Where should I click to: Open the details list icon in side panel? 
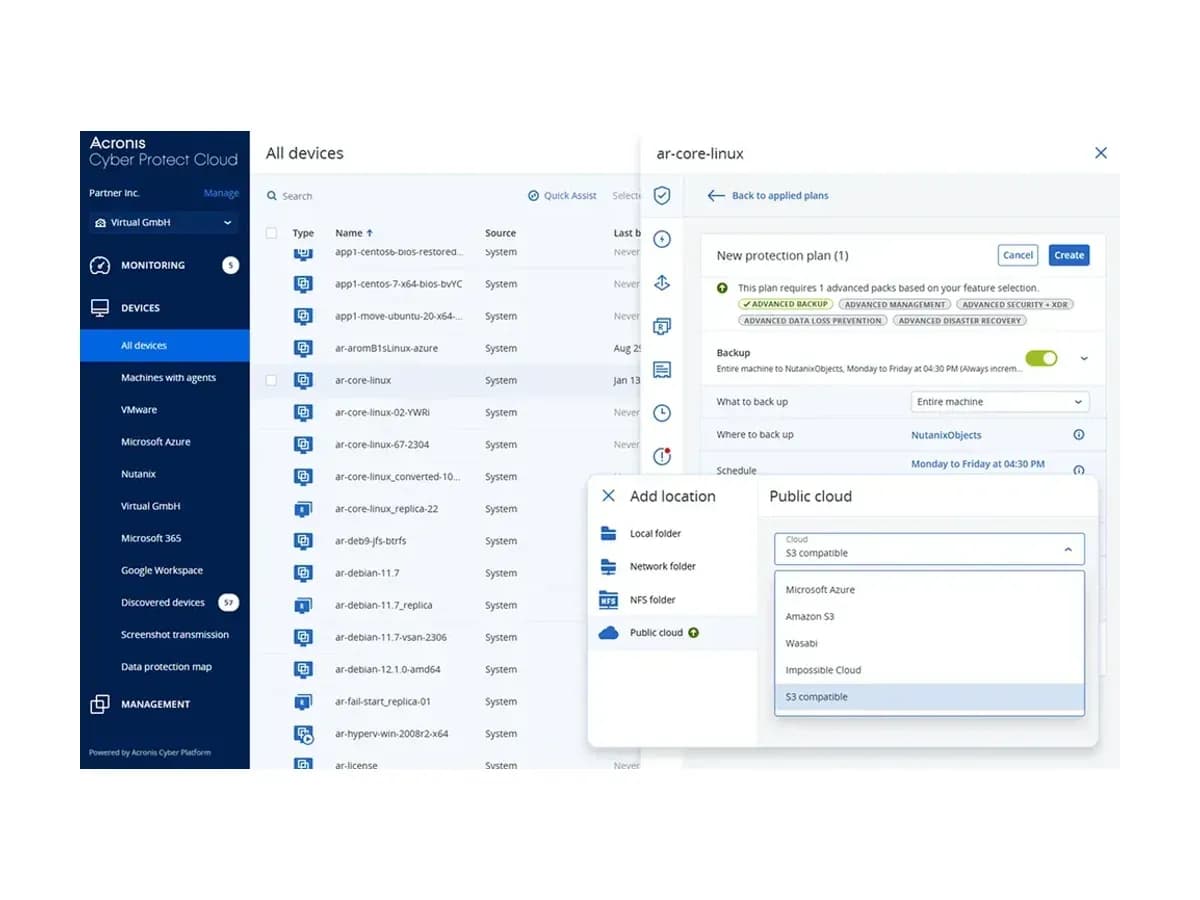[x=661, y=370]
